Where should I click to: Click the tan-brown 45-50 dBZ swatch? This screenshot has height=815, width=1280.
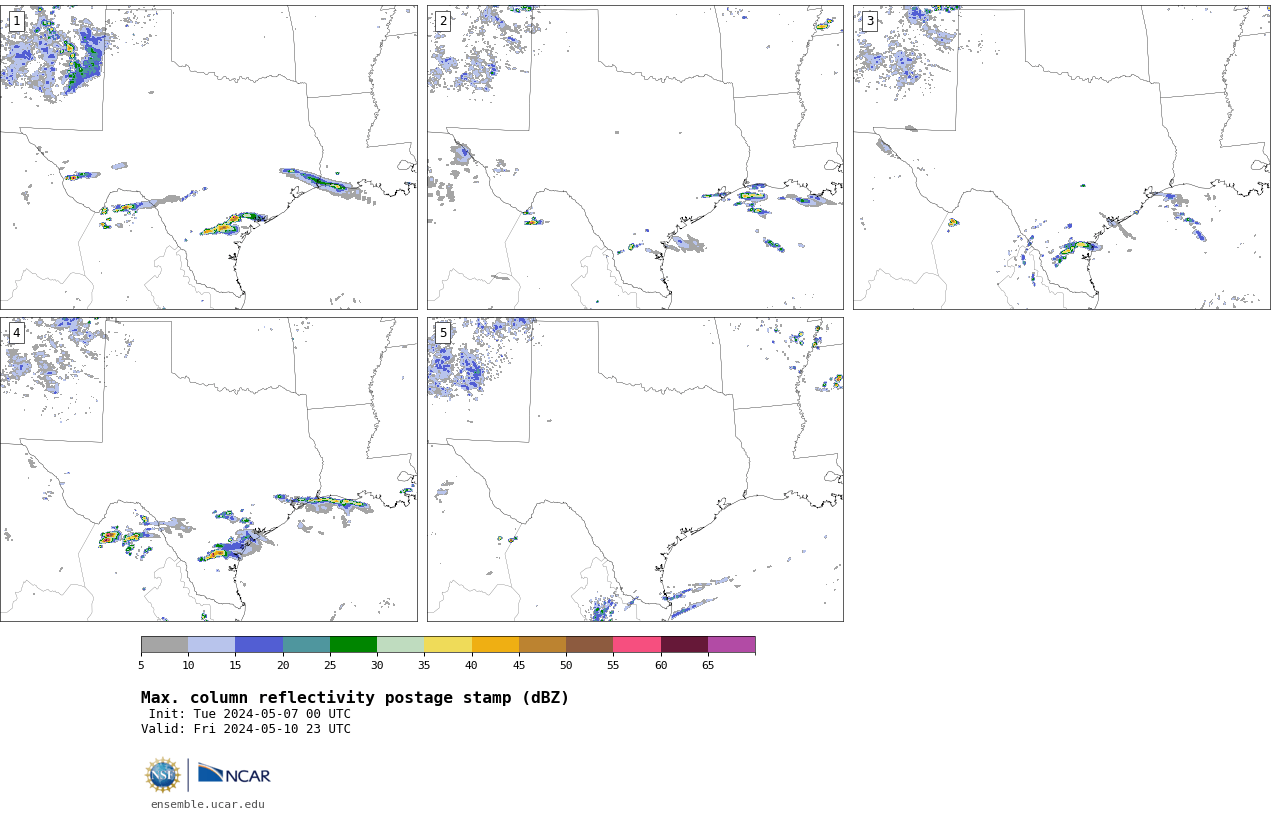click(542, 644)
